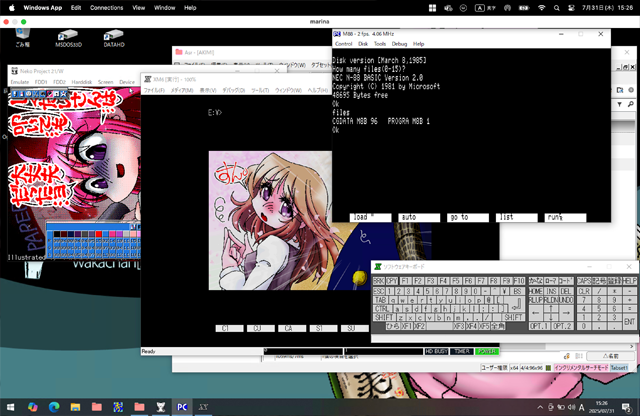Image resolution: width=640 pixels, height=416 pixels.
Task: Click the F10 key on software keyboard
Action: pos(519,281)
